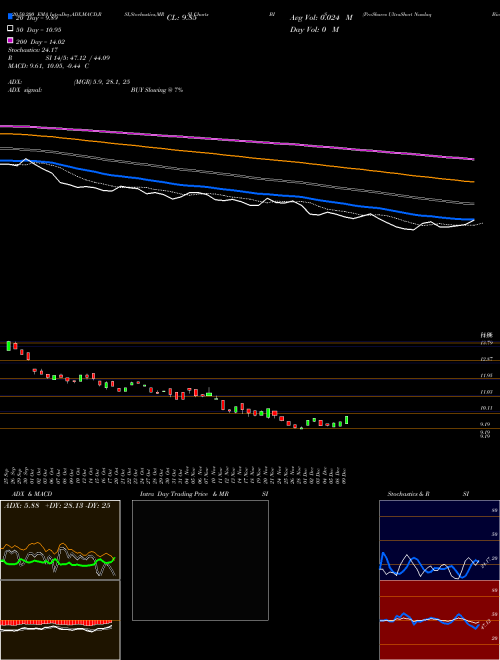Click the 'Day Vol: 0 M' label

[x=314, y=29]
